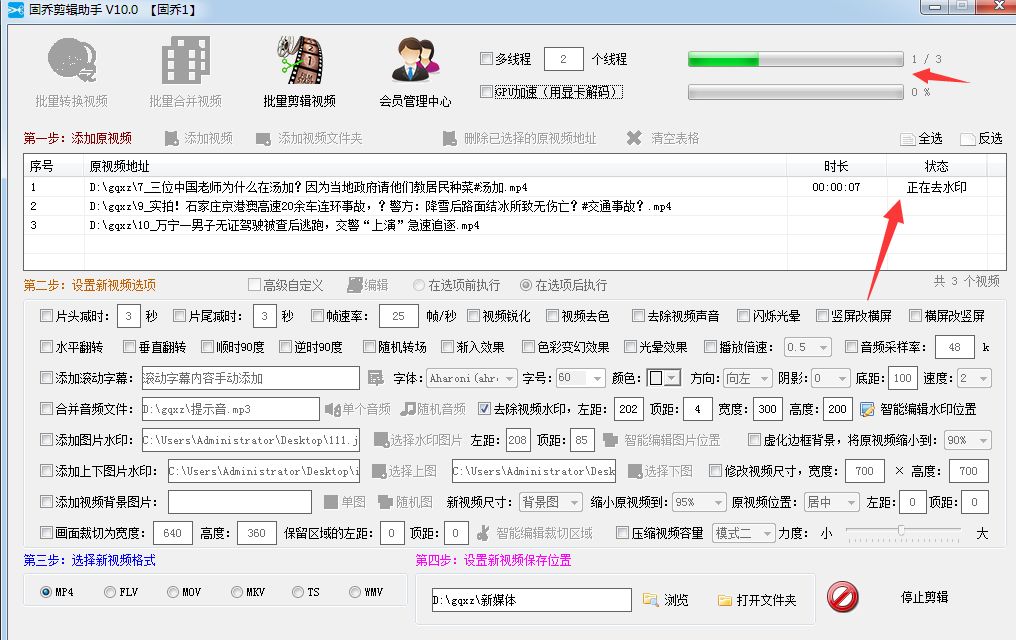
Task: Expand the 压缩视频容量 模式二 dropdown
Action: click(x=743, y=533)
